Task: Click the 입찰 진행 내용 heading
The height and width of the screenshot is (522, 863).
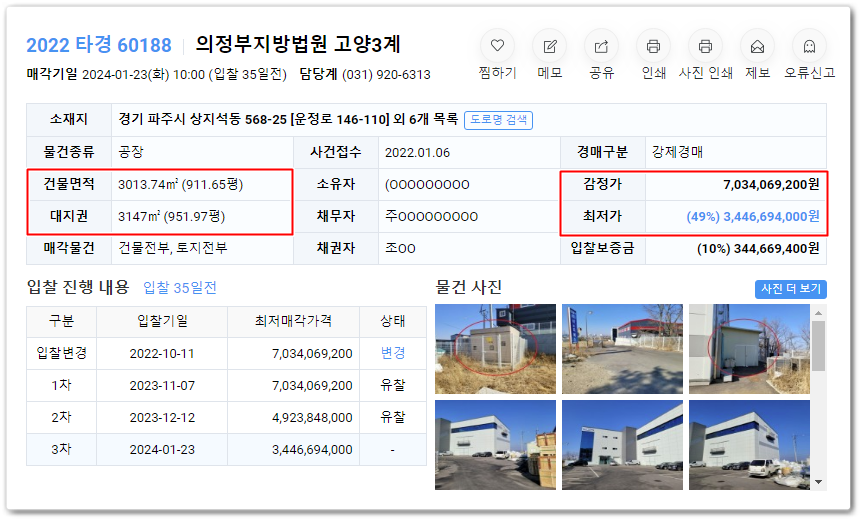Action: [78, 287]
